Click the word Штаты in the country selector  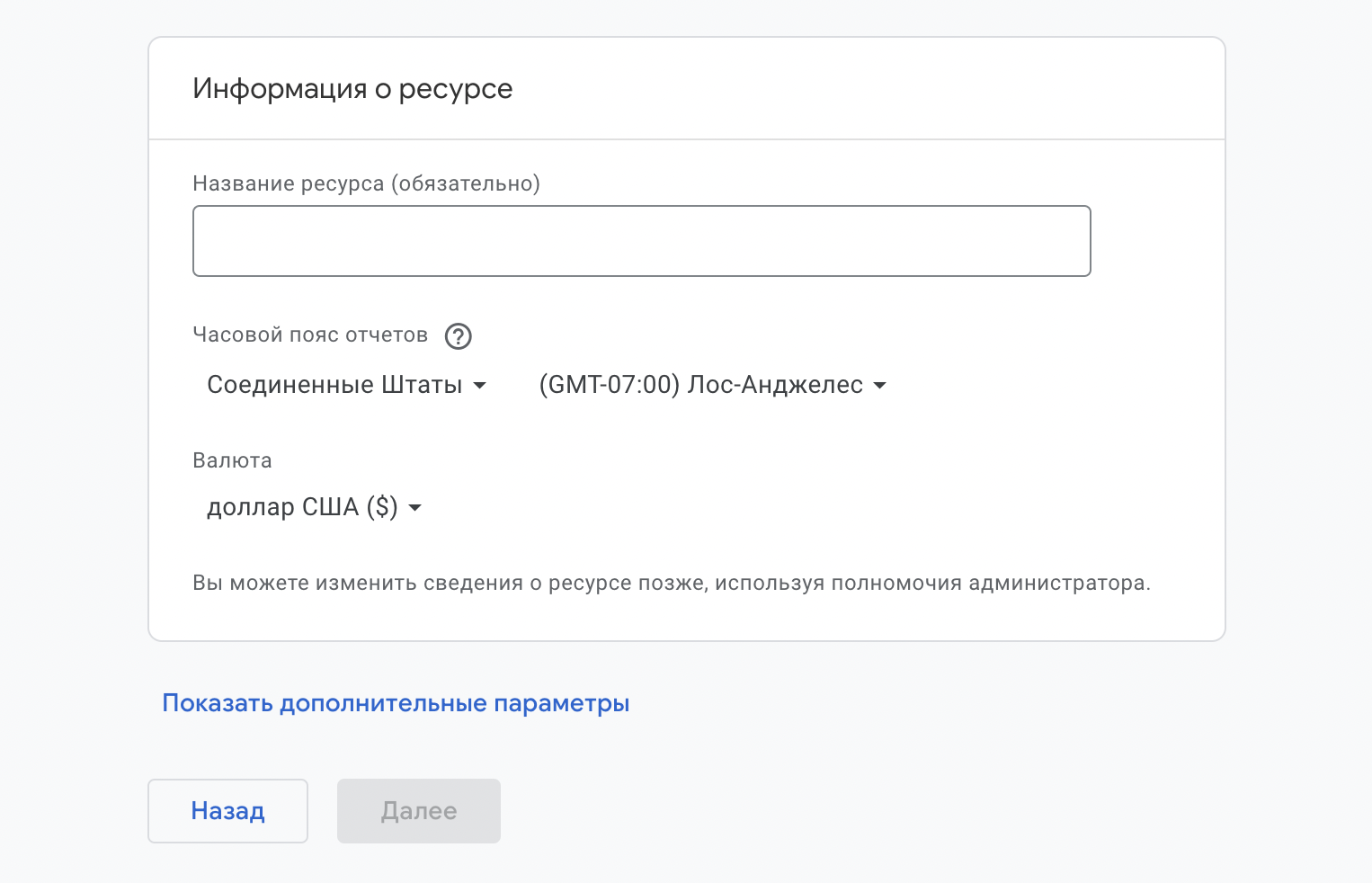[x=422, y=385]
